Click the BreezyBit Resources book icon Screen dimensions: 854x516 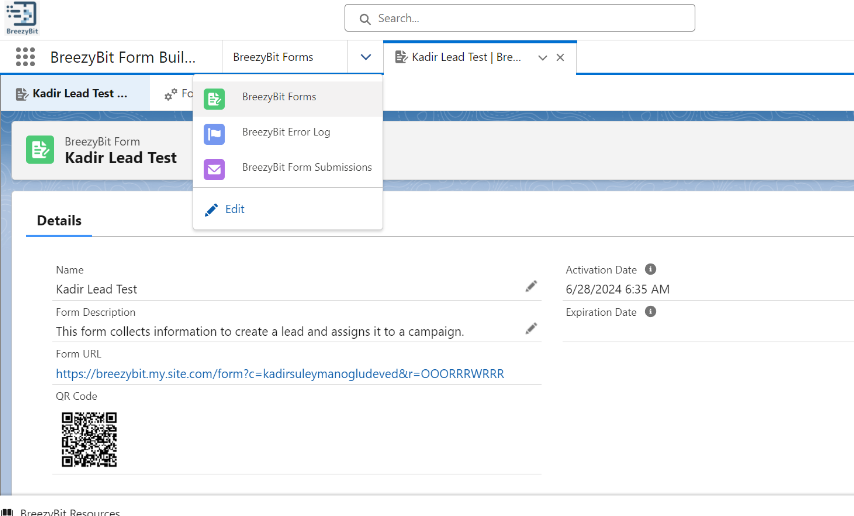tap(7, 512)
